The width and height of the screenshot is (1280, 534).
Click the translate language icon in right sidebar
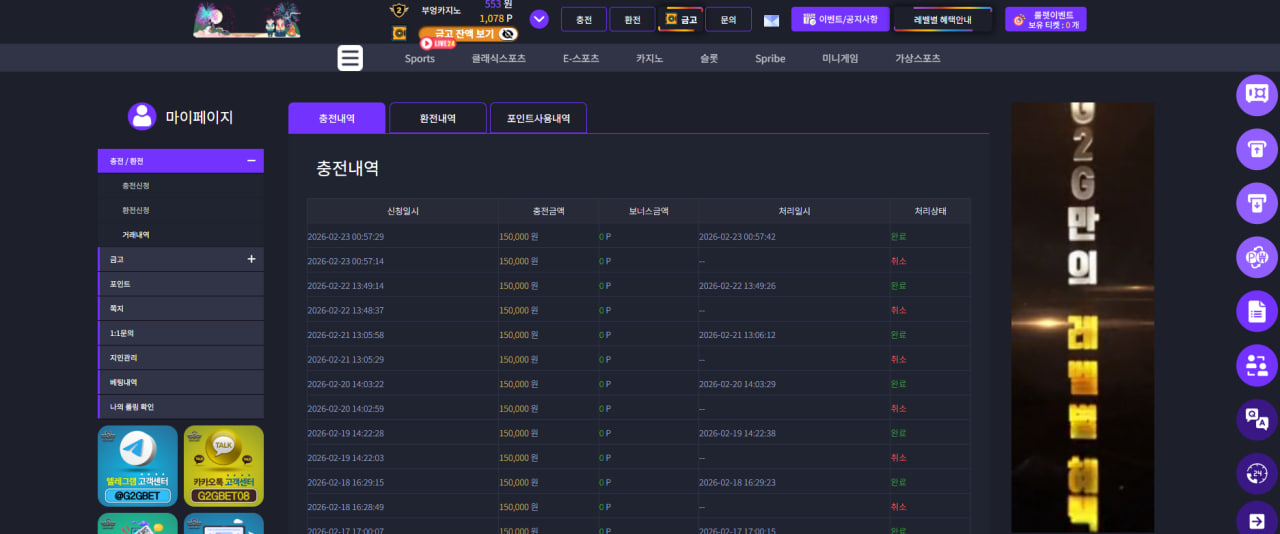click(1257, 419)
